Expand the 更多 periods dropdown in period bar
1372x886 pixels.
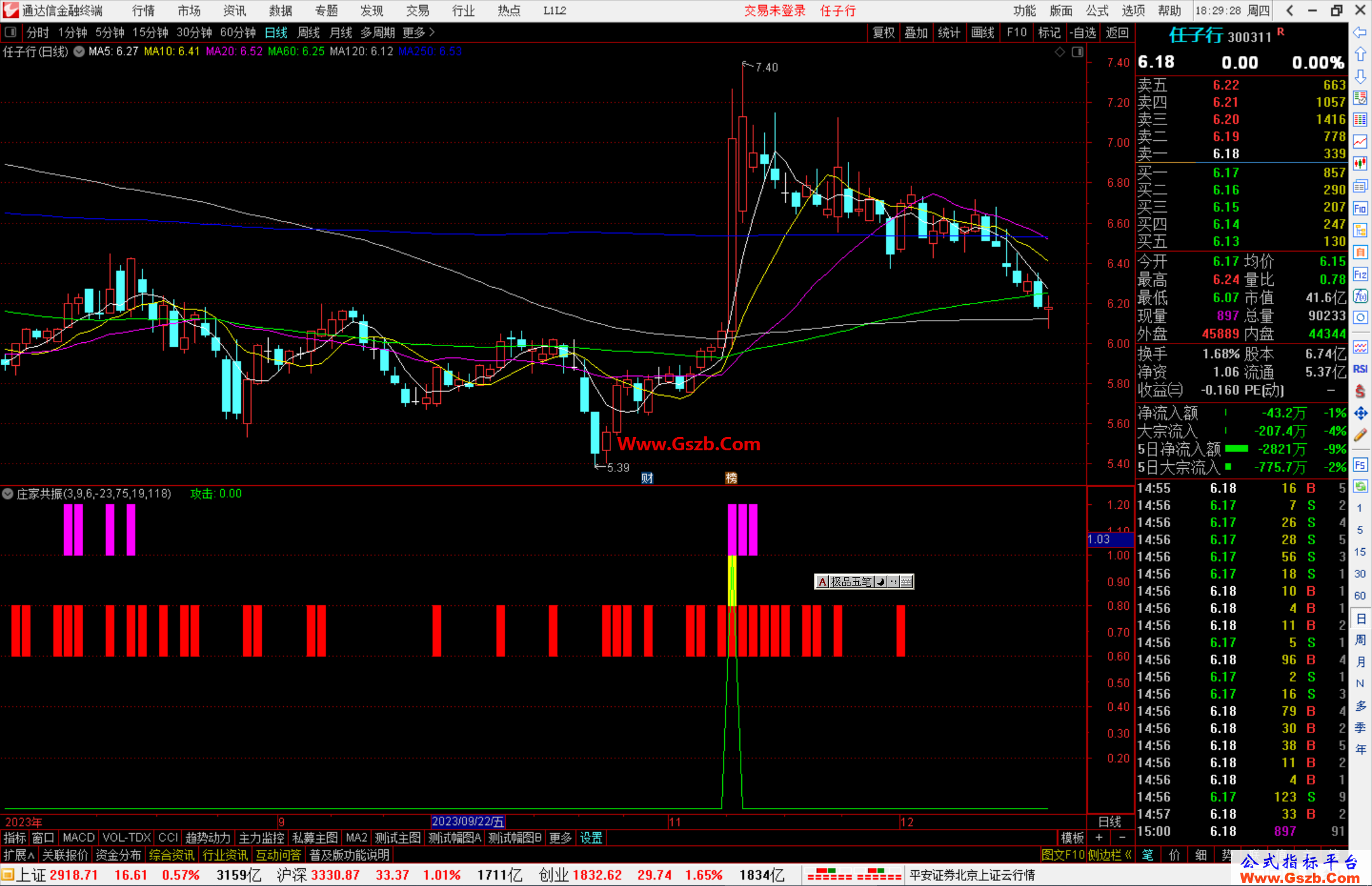(x=419, y=32)
